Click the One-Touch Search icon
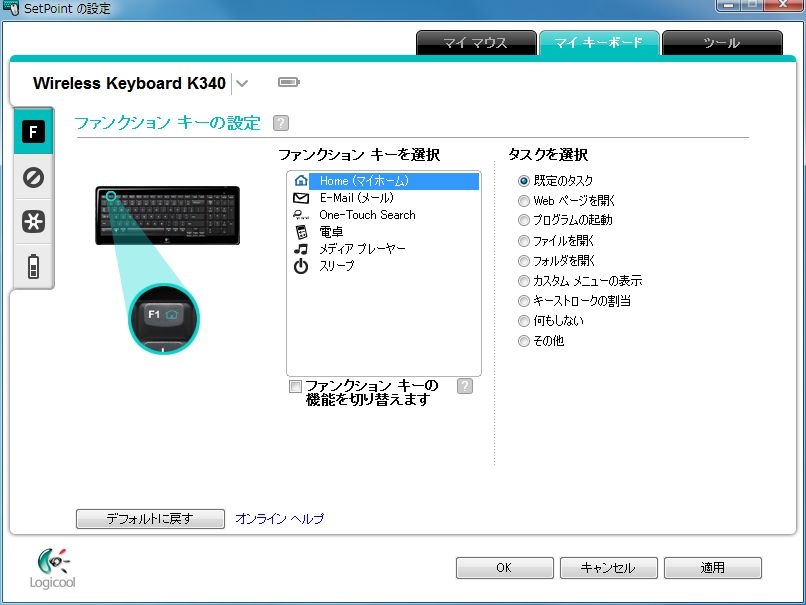Screen dimensions: 806x605 [301, 215]
